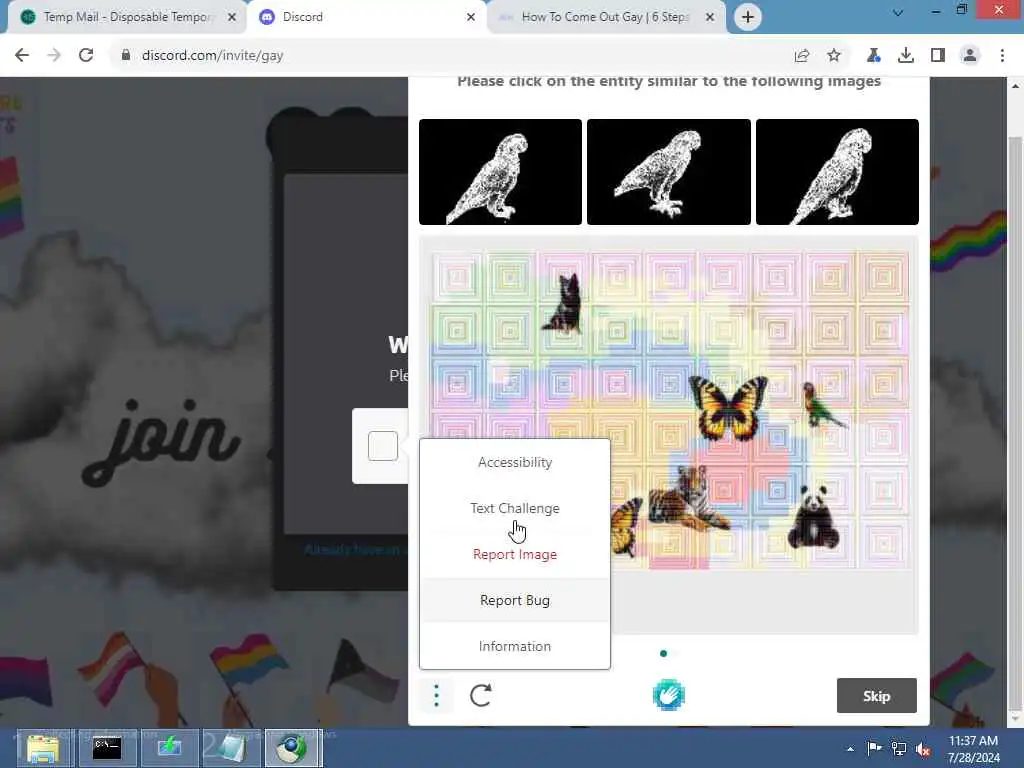Click the panda in puzzle image

point(812,516)
